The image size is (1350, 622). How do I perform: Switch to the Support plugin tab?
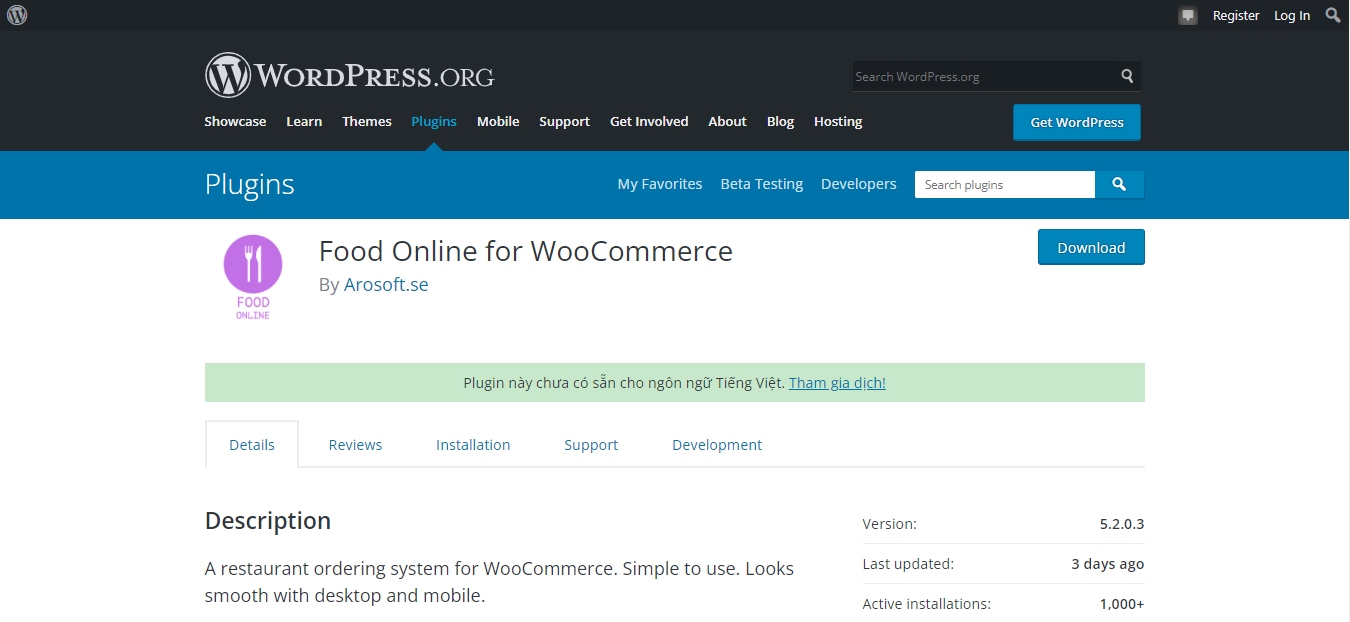(x=591, y=444)
